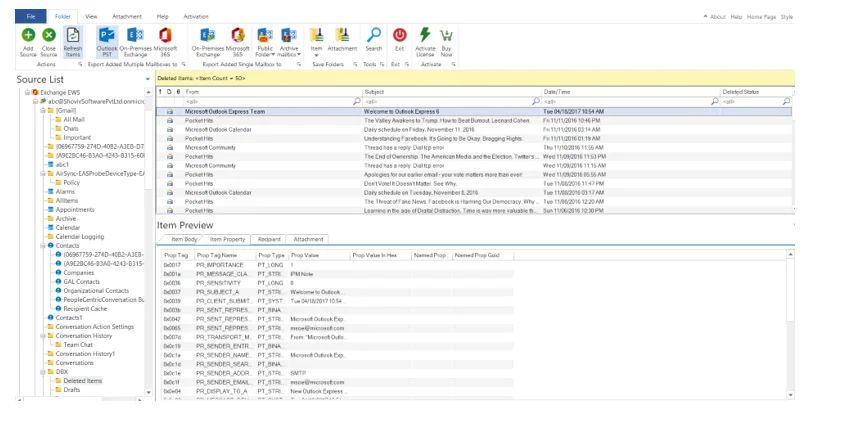Click the Refresh Items icon
864x424 pixels.
[x=73, y=35]
